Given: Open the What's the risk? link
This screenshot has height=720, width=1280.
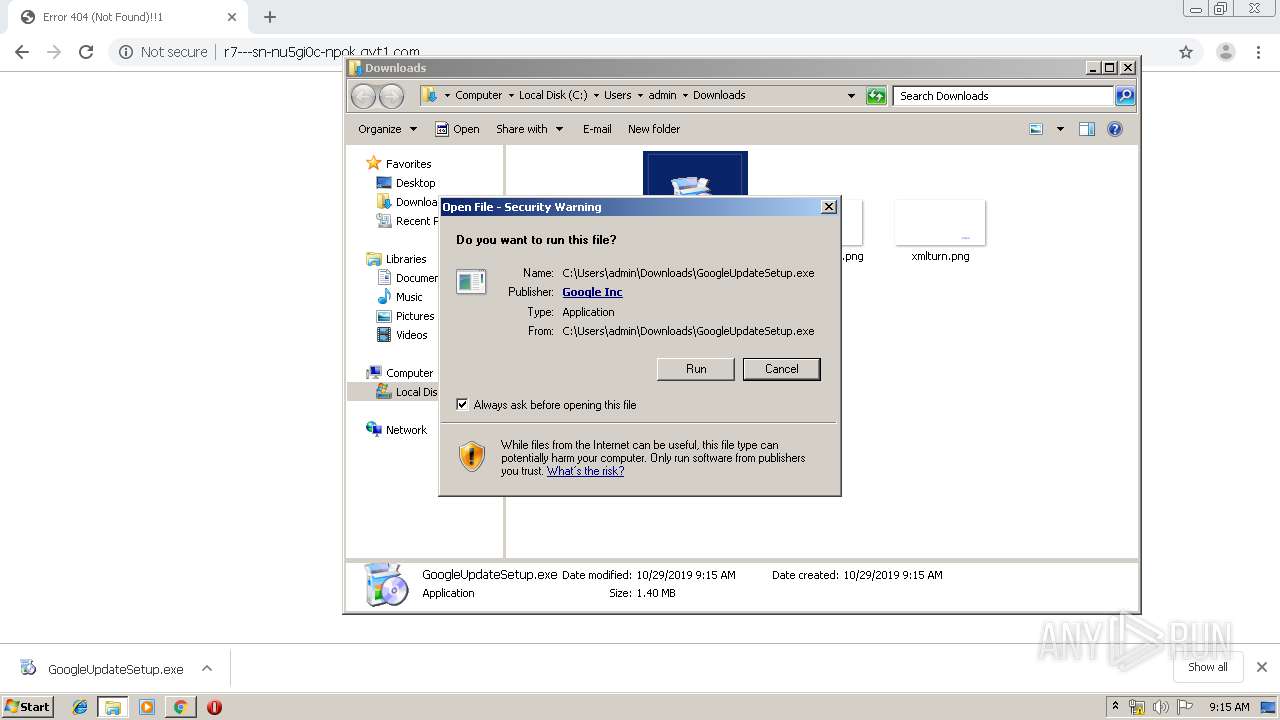Looking at the screenshot, I should [585, 471].
